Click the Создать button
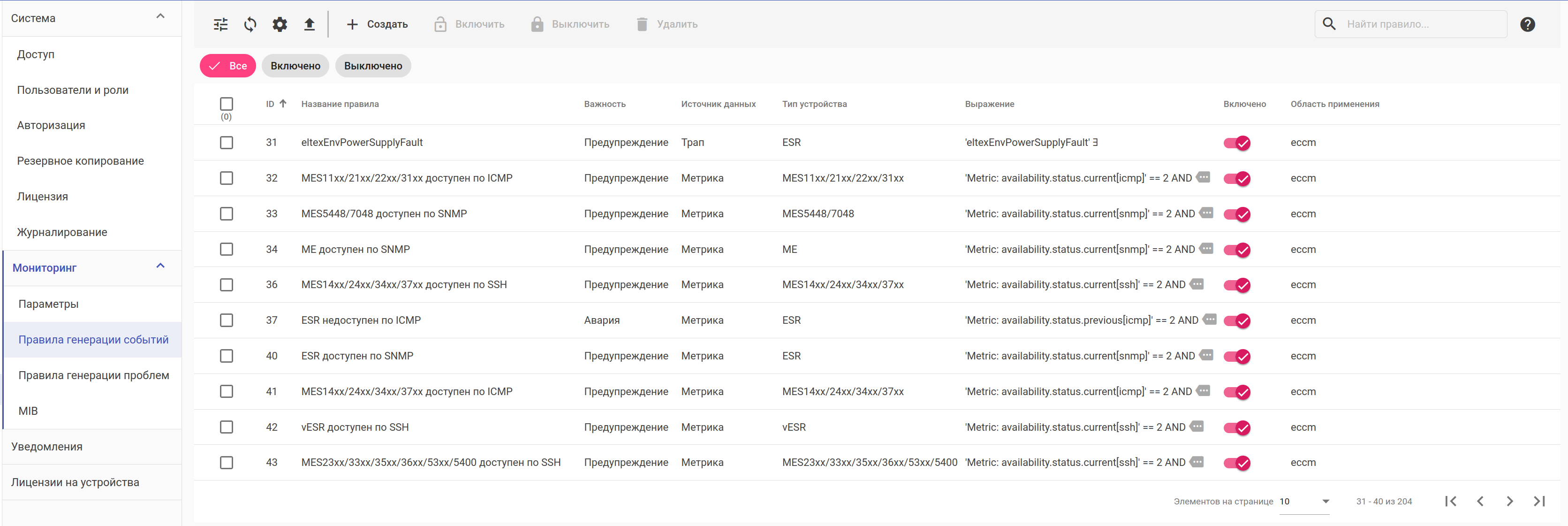The image size is (1568, 526). coord(378,24)
